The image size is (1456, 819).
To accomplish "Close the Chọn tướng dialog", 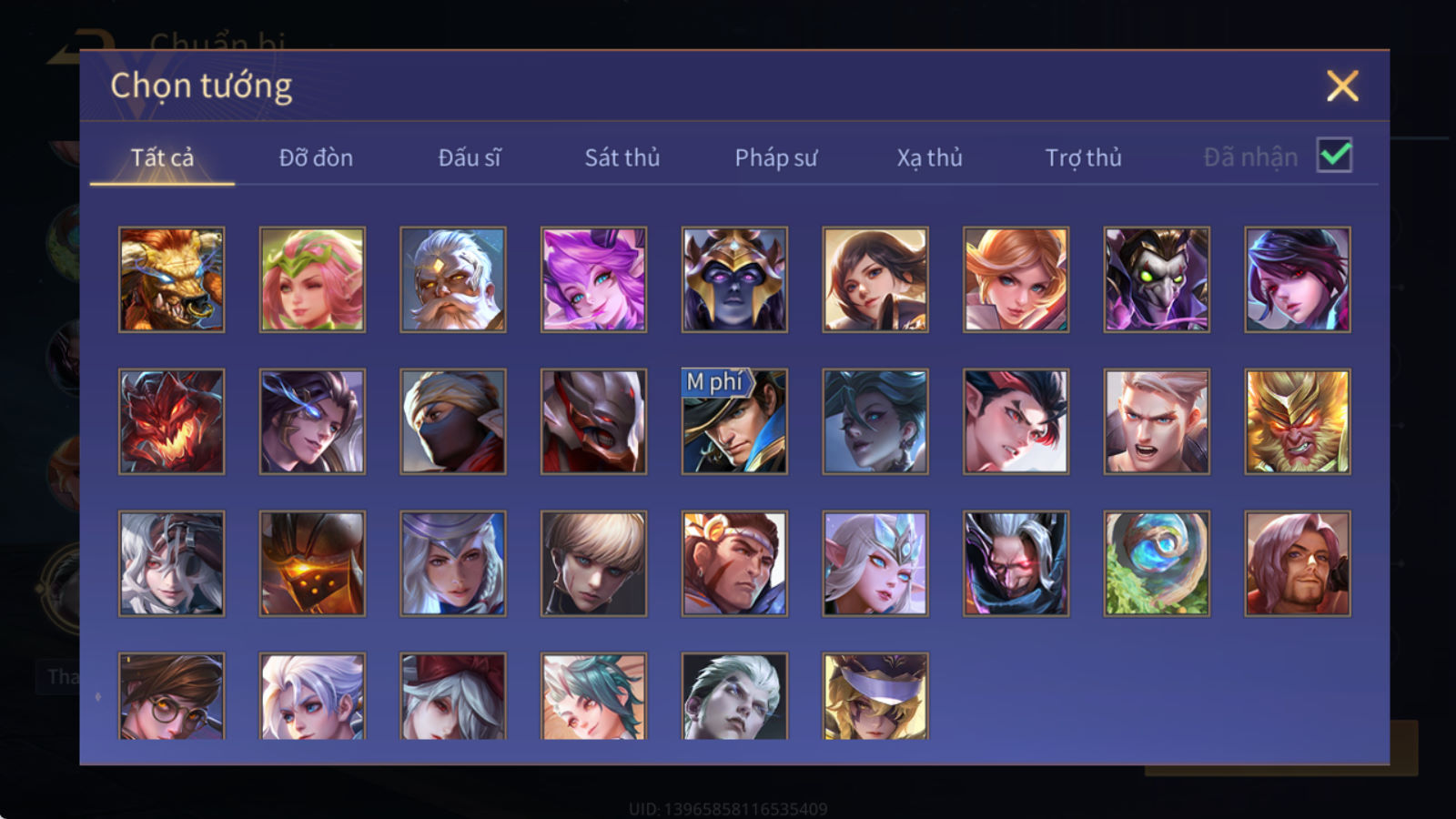I will coord(1342,86).
